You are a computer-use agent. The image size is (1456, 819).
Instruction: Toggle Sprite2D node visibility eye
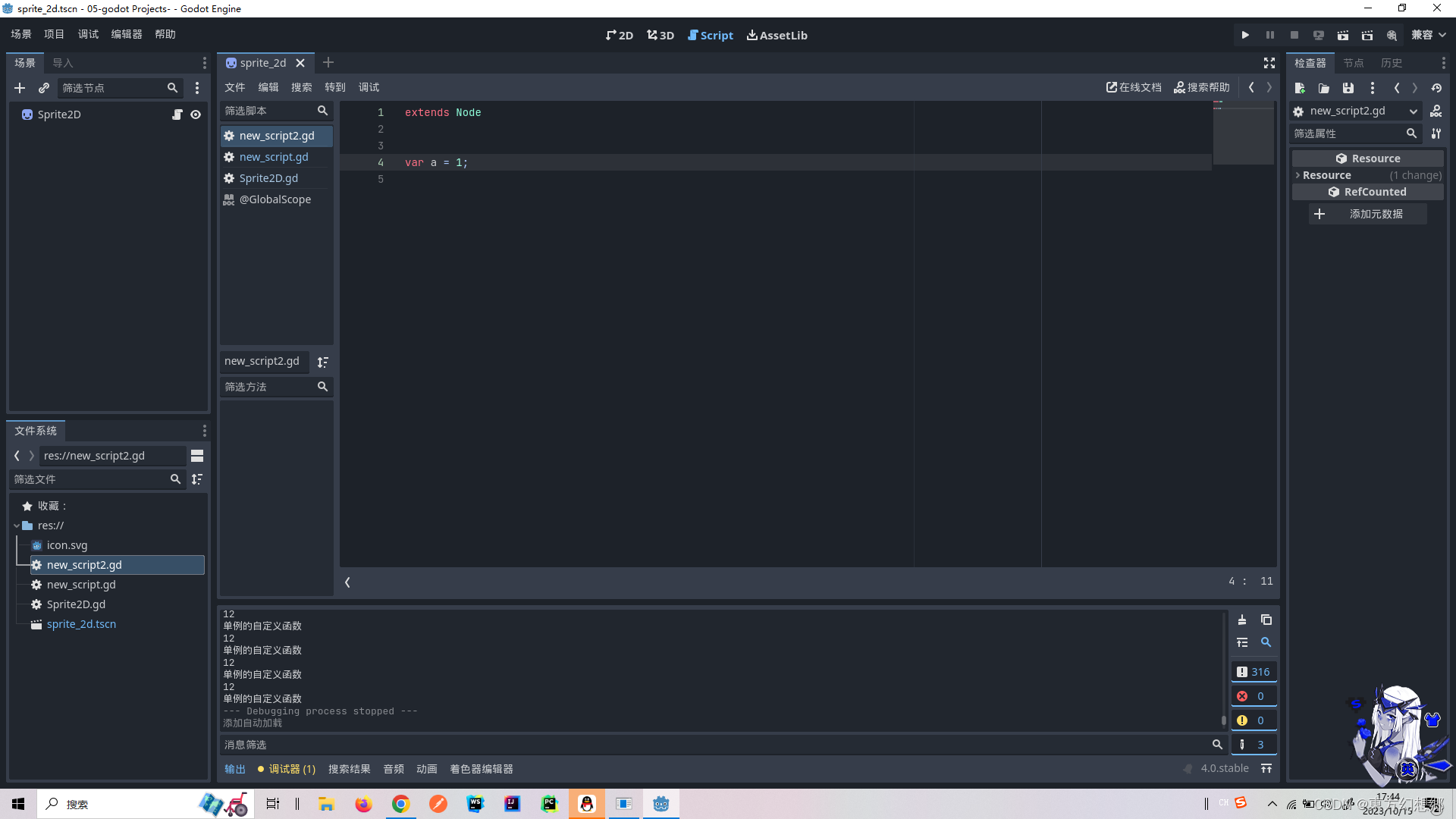click(196, 115)
